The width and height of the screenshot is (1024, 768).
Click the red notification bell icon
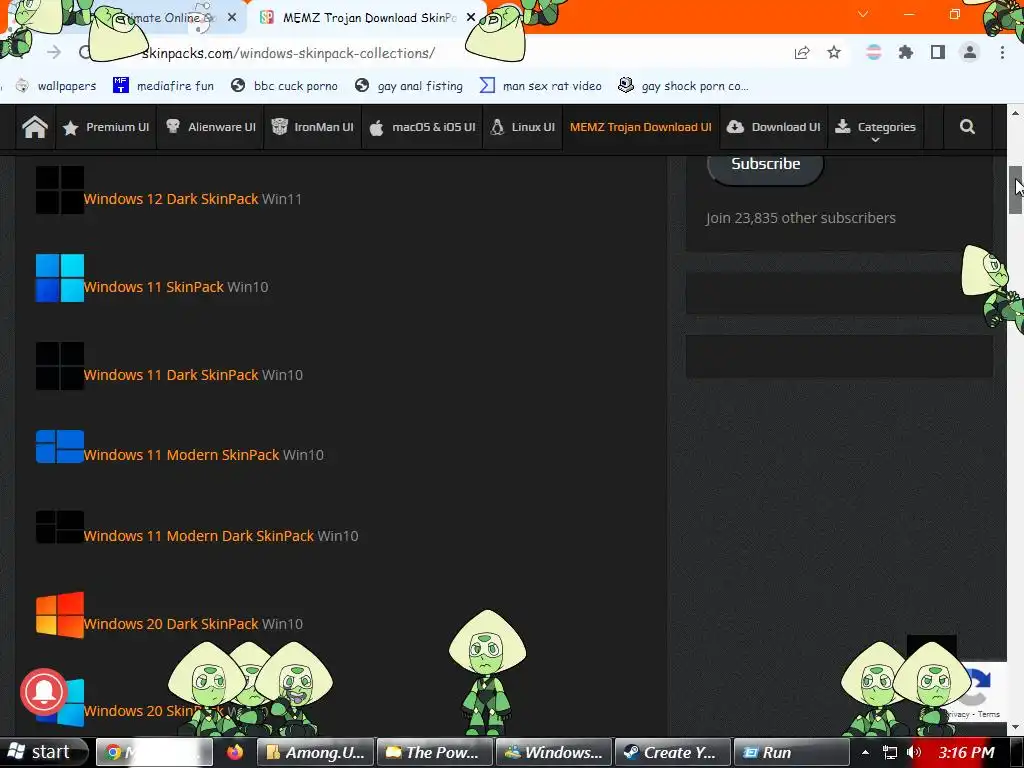pyautogui.click(x=44, y=692)
